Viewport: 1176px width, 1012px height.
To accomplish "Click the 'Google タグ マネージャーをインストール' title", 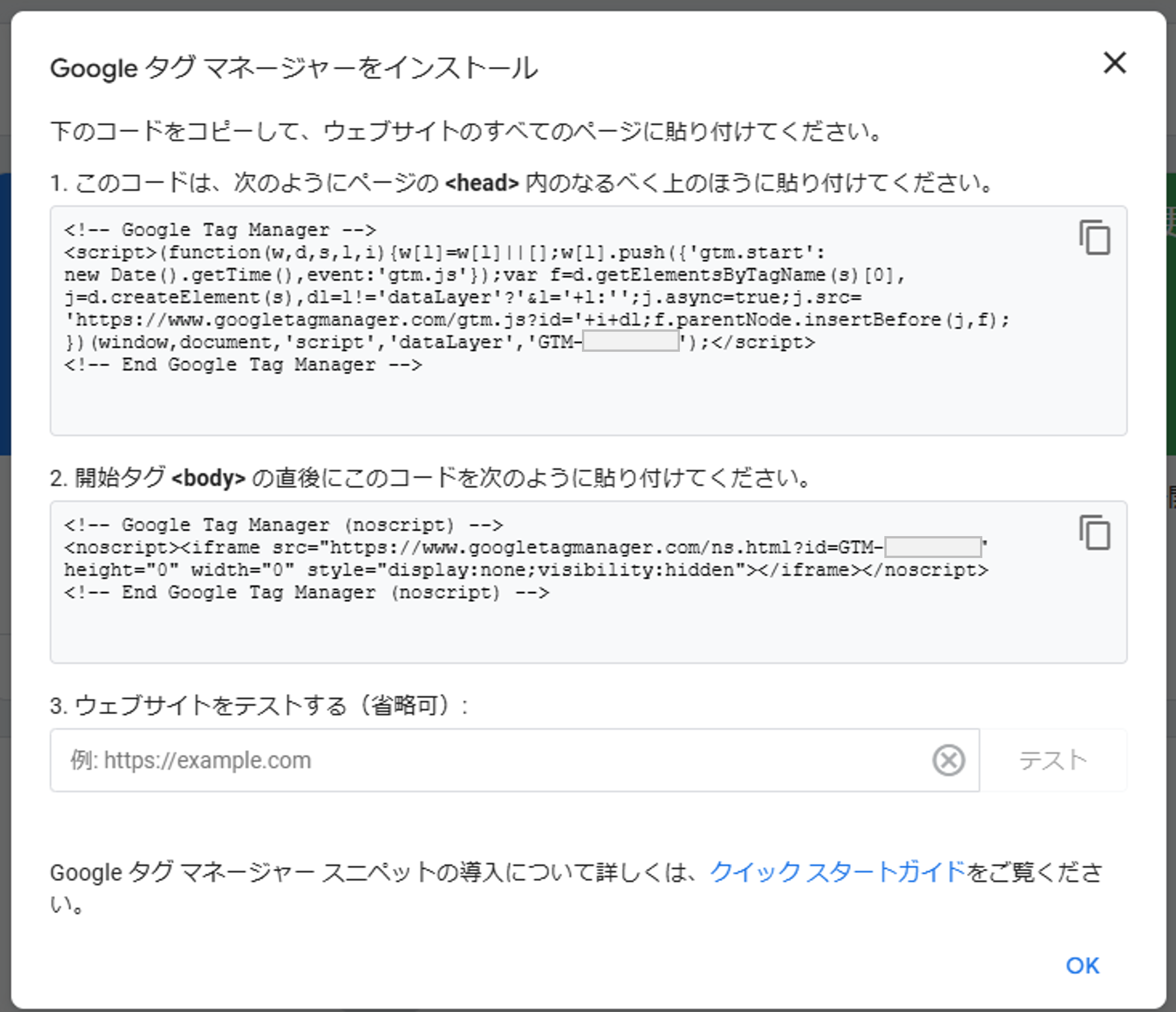I will coord(294,68).
